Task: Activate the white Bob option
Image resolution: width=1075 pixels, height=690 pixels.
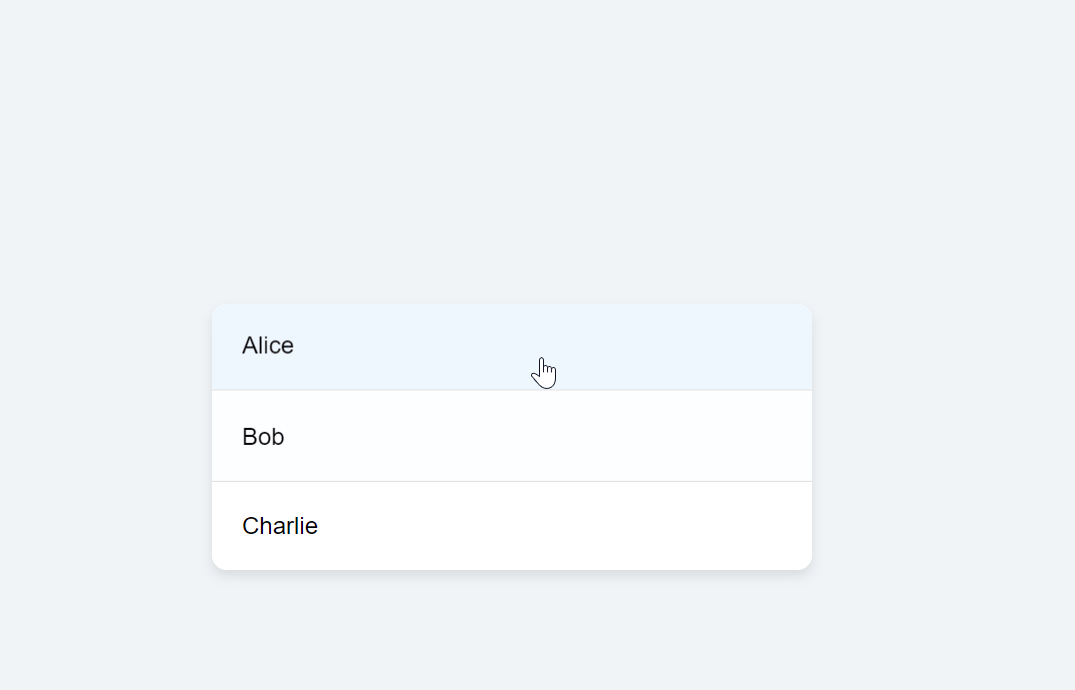Action: click(x=511, y=436)
